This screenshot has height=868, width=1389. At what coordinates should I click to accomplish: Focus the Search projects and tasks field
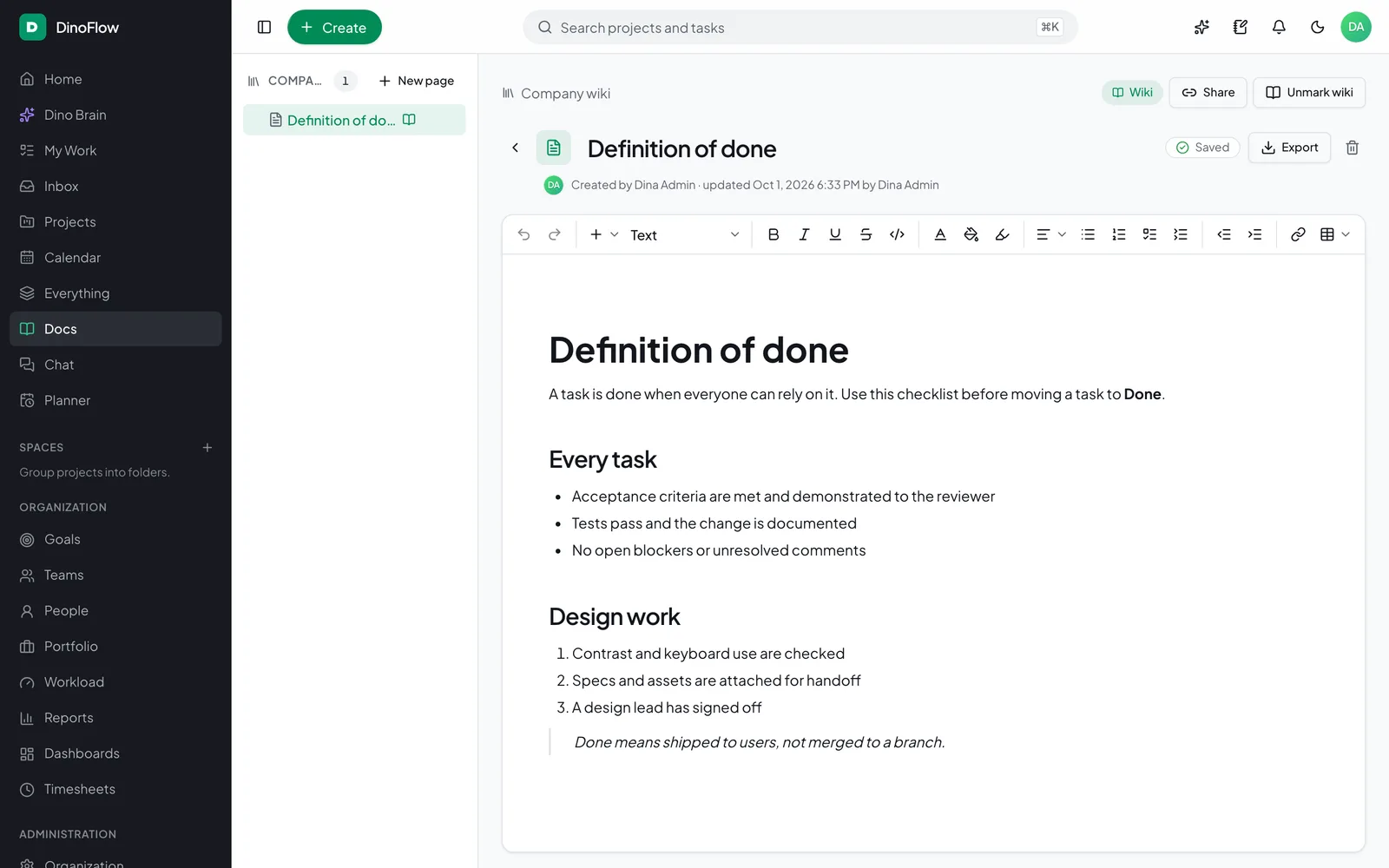pos(800,27)
